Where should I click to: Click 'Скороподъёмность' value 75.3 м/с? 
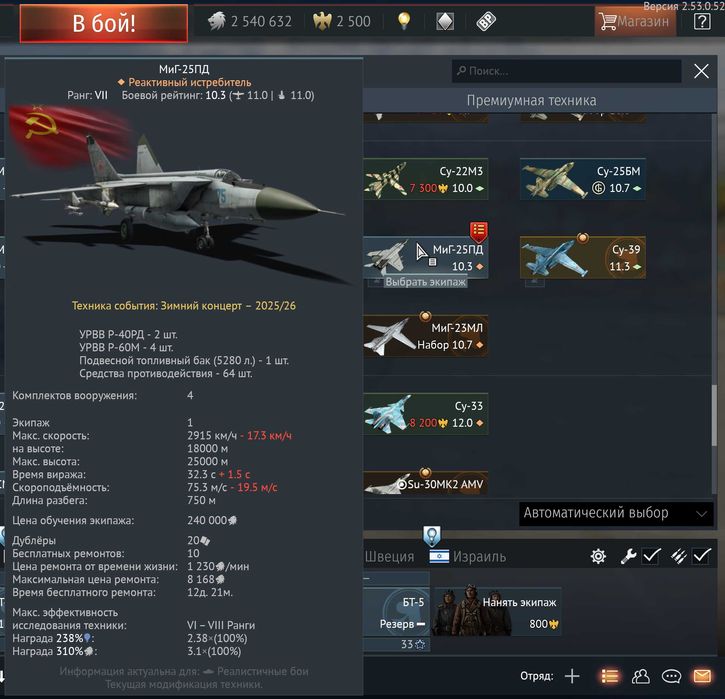point(207,487)
